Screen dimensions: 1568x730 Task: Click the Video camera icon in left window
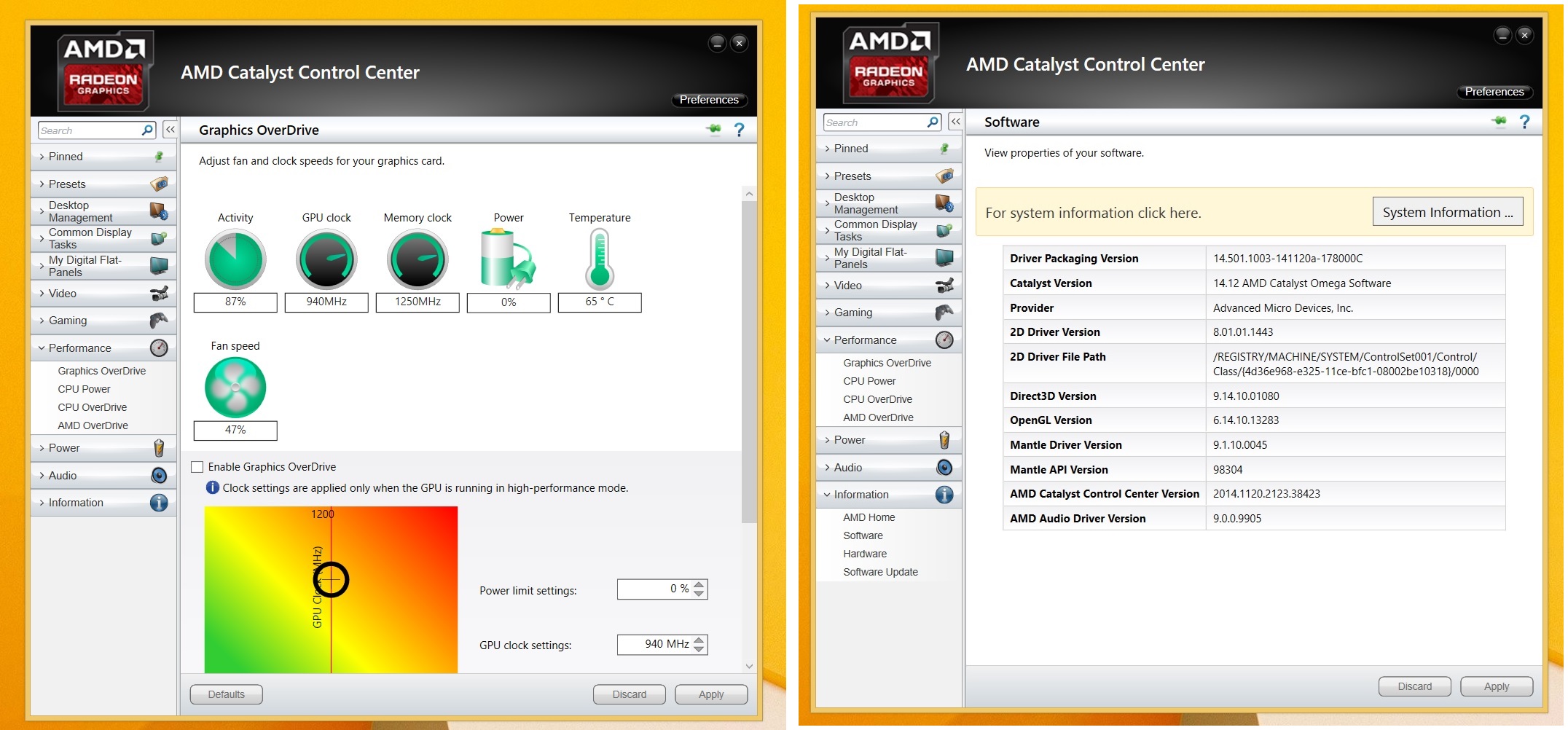pyautogui.click(x=159, y=294)
